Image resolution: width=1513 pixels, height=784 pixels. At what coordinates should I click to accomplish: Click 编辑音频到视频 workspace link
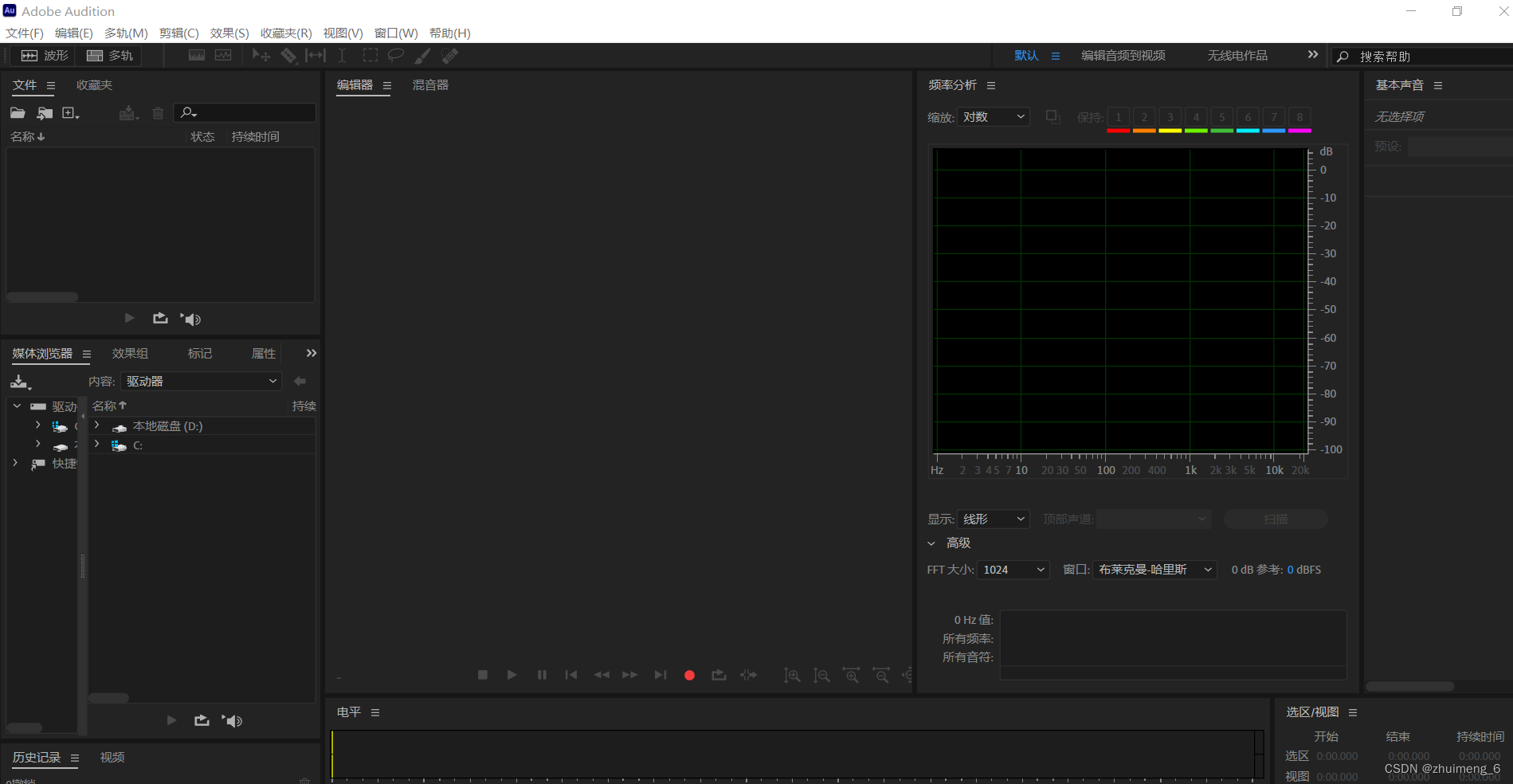tap(1123, 55)
